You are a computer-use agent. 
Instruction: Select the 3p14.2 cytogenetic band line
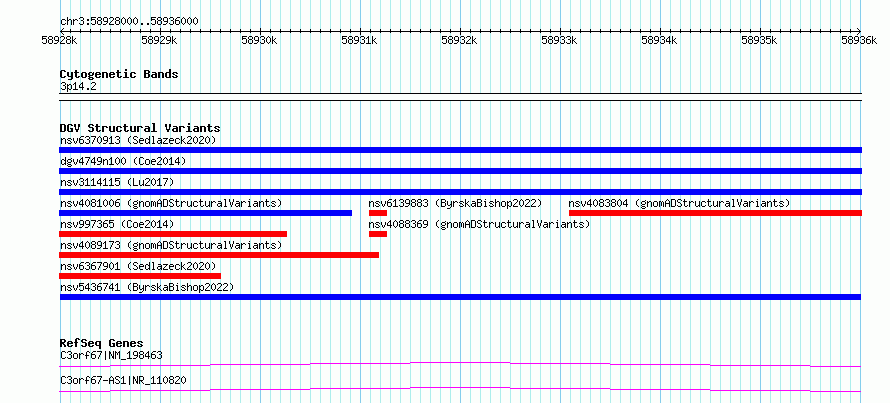tap(460, 97)
